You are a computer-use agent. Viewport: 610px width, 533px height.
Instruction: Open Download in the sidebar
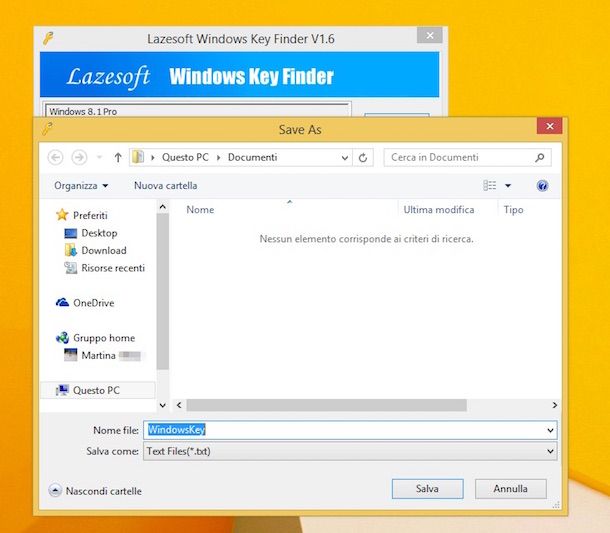104,251
